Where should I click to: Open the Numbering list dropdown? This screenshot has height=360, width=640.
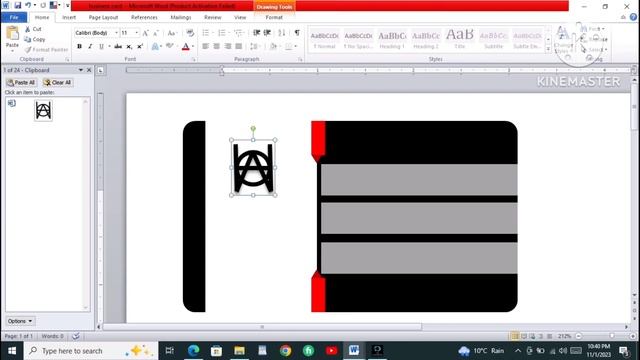[229, 33]
